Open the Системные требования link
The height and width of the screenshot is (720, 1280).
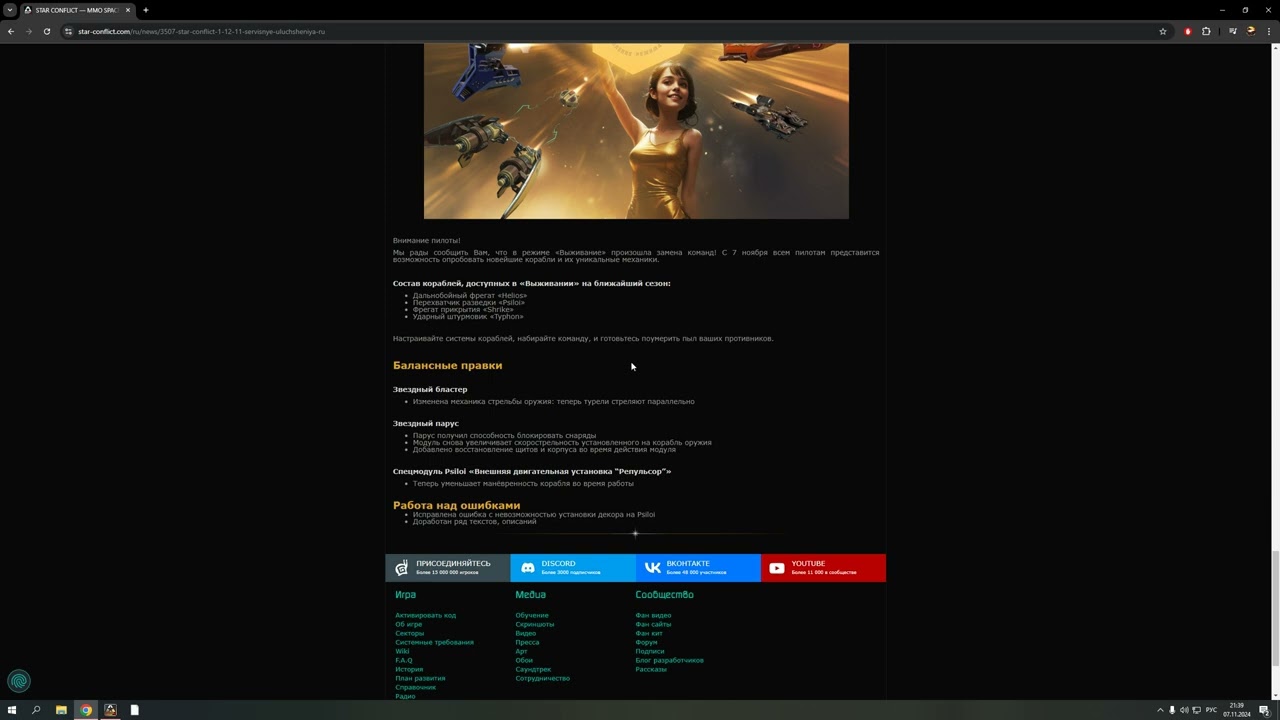[x=434, y=642]
